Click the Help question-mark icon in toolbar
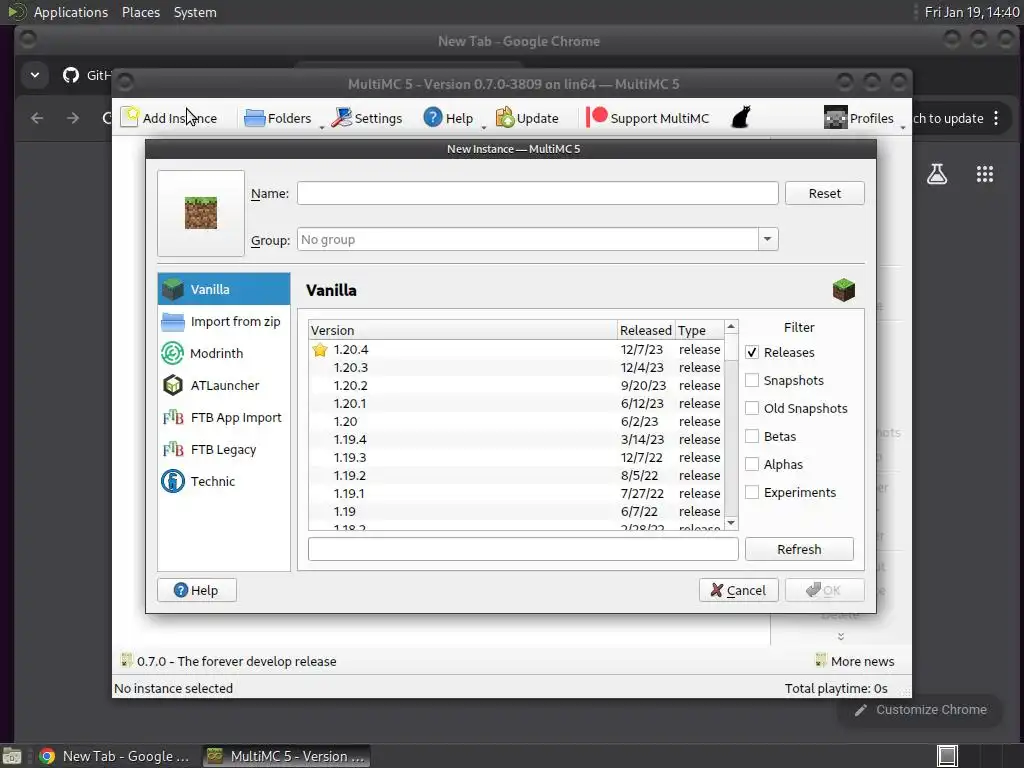This screenshot has height=768, width=1024. (x=432, y=118)
